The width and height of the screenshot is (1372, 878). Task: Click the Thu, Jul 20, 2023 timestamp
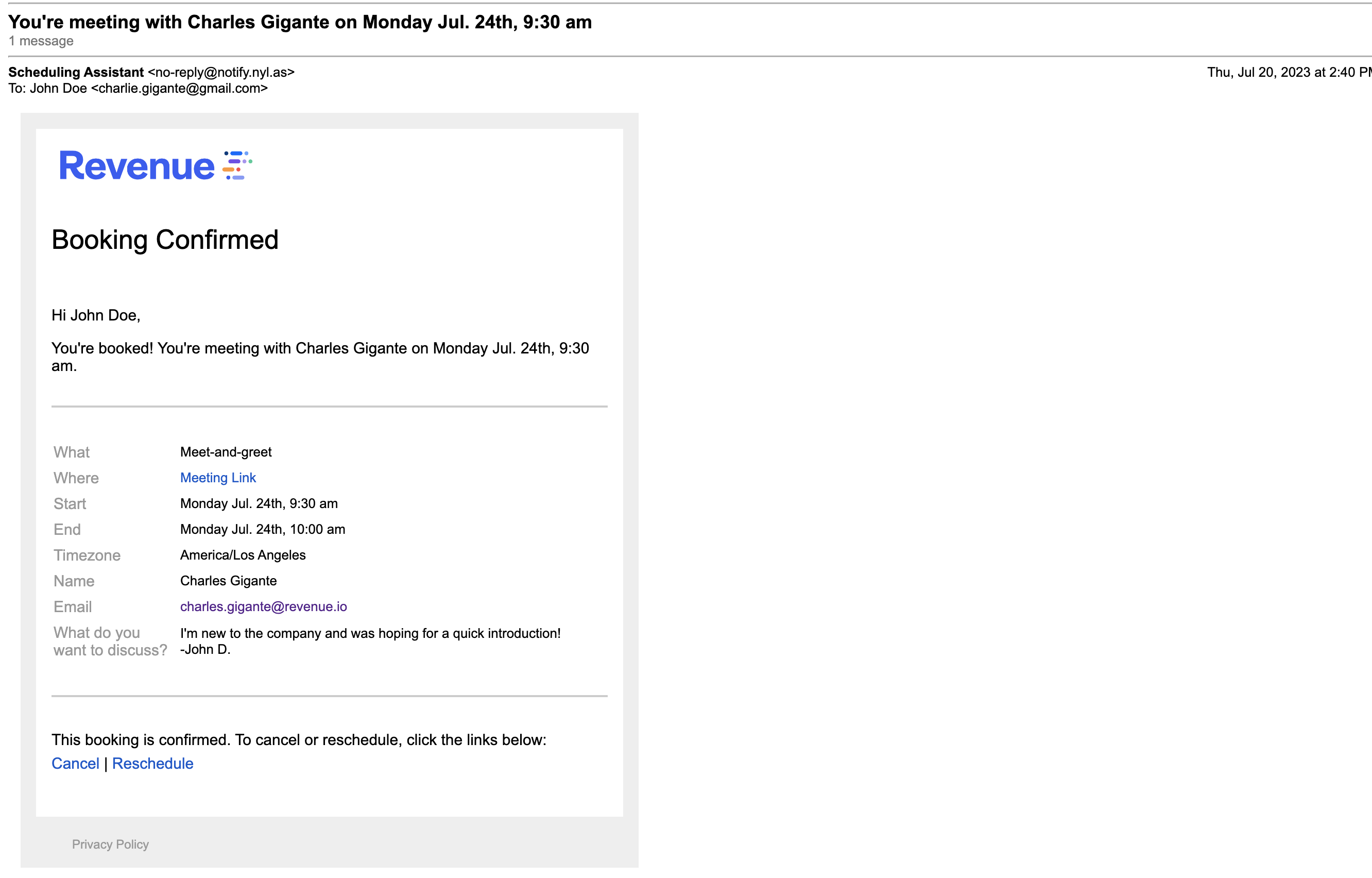click(1288, 73)
